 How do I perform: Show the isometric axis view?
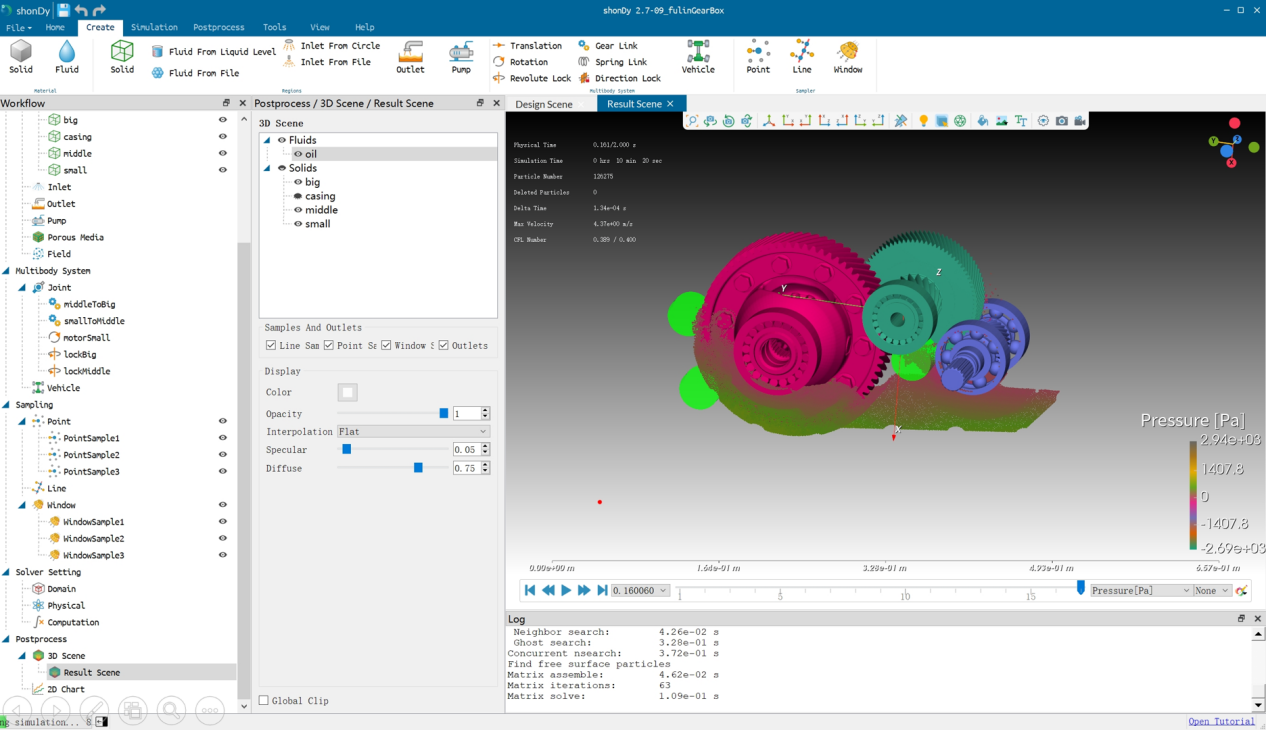coord(769,121)
